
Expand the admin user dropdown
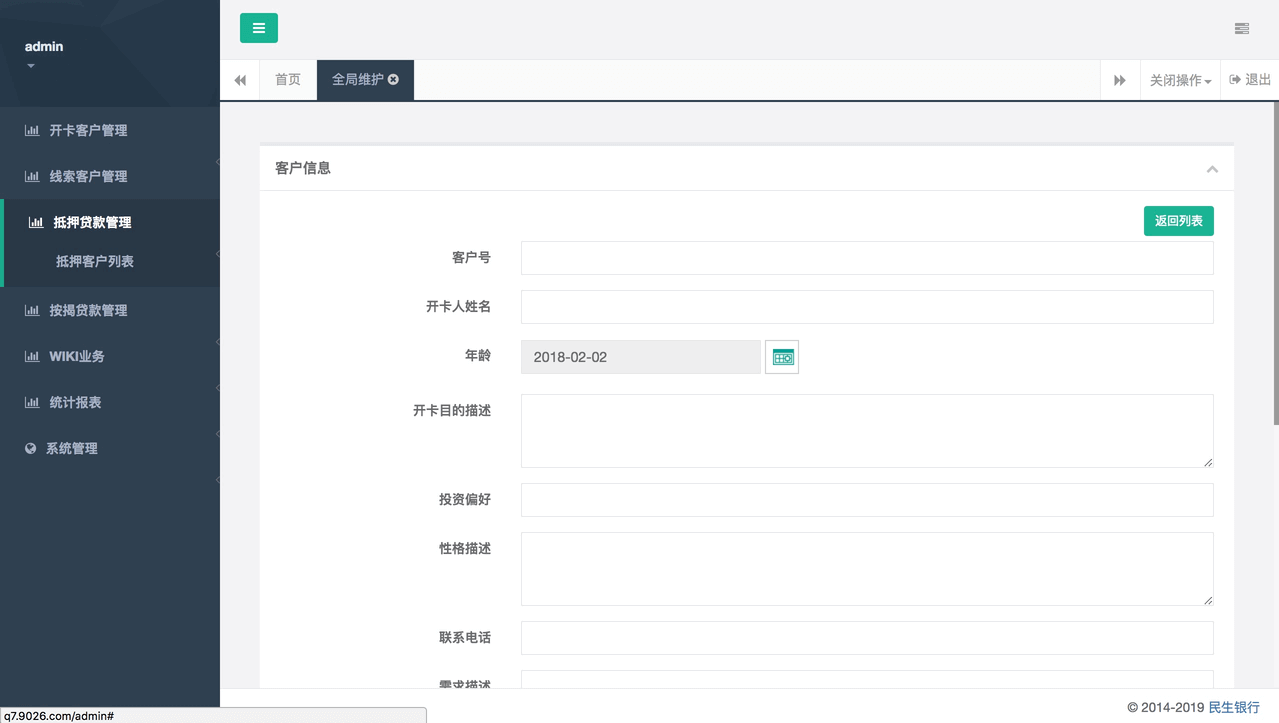[31, 66]
